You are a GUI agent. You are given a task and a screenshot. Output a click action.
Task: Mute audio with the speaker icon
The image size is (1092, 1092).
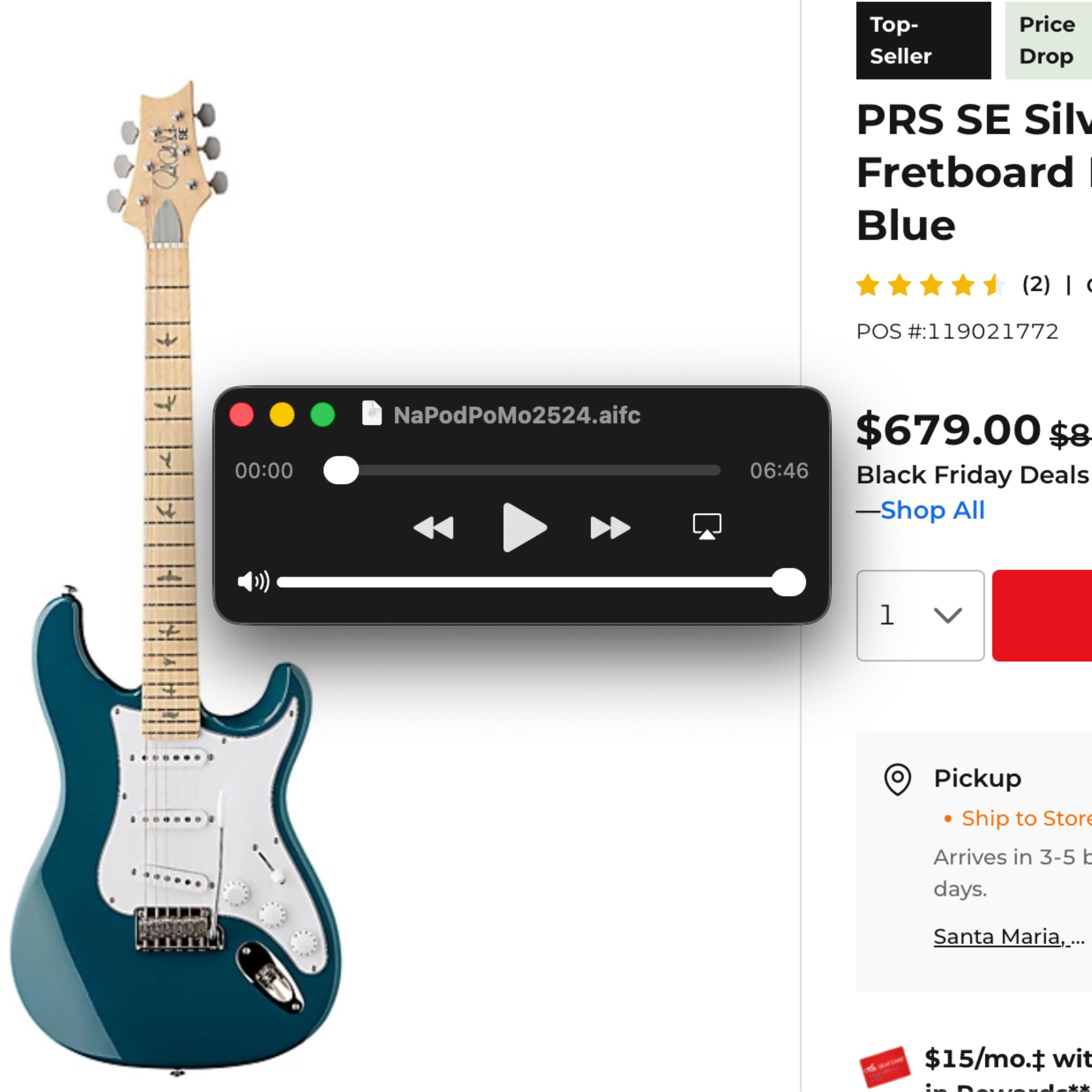(x=253, y=582)
